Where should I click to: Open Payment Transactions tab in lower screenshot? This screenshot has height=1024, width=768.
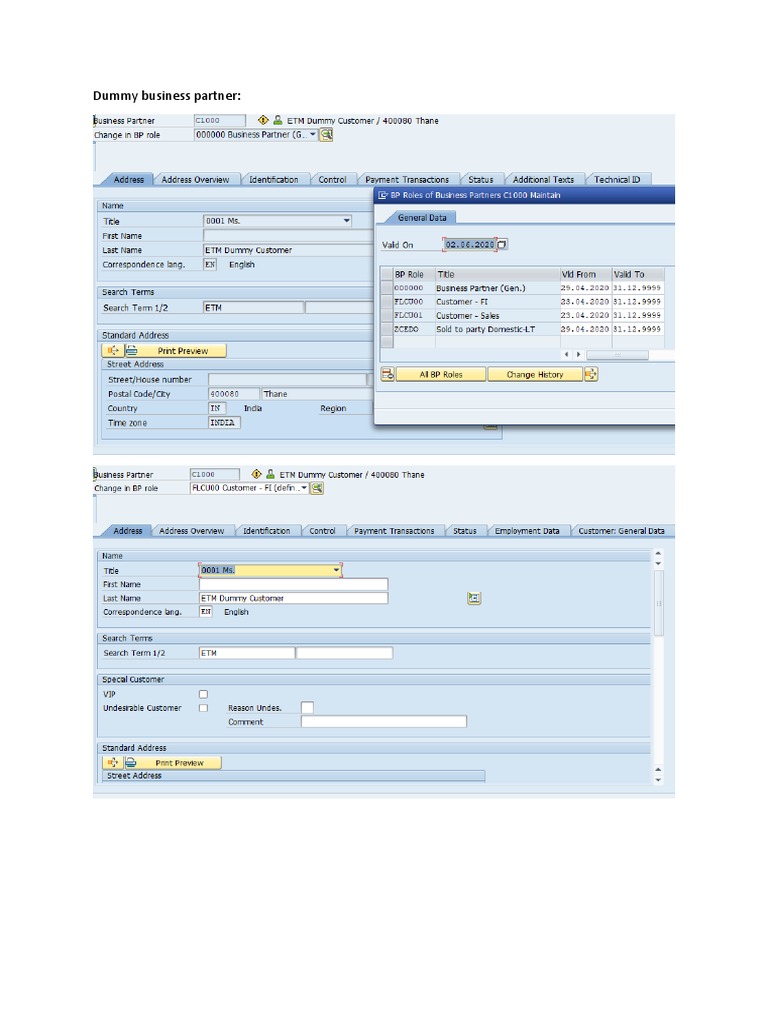(x=394, y=531)
